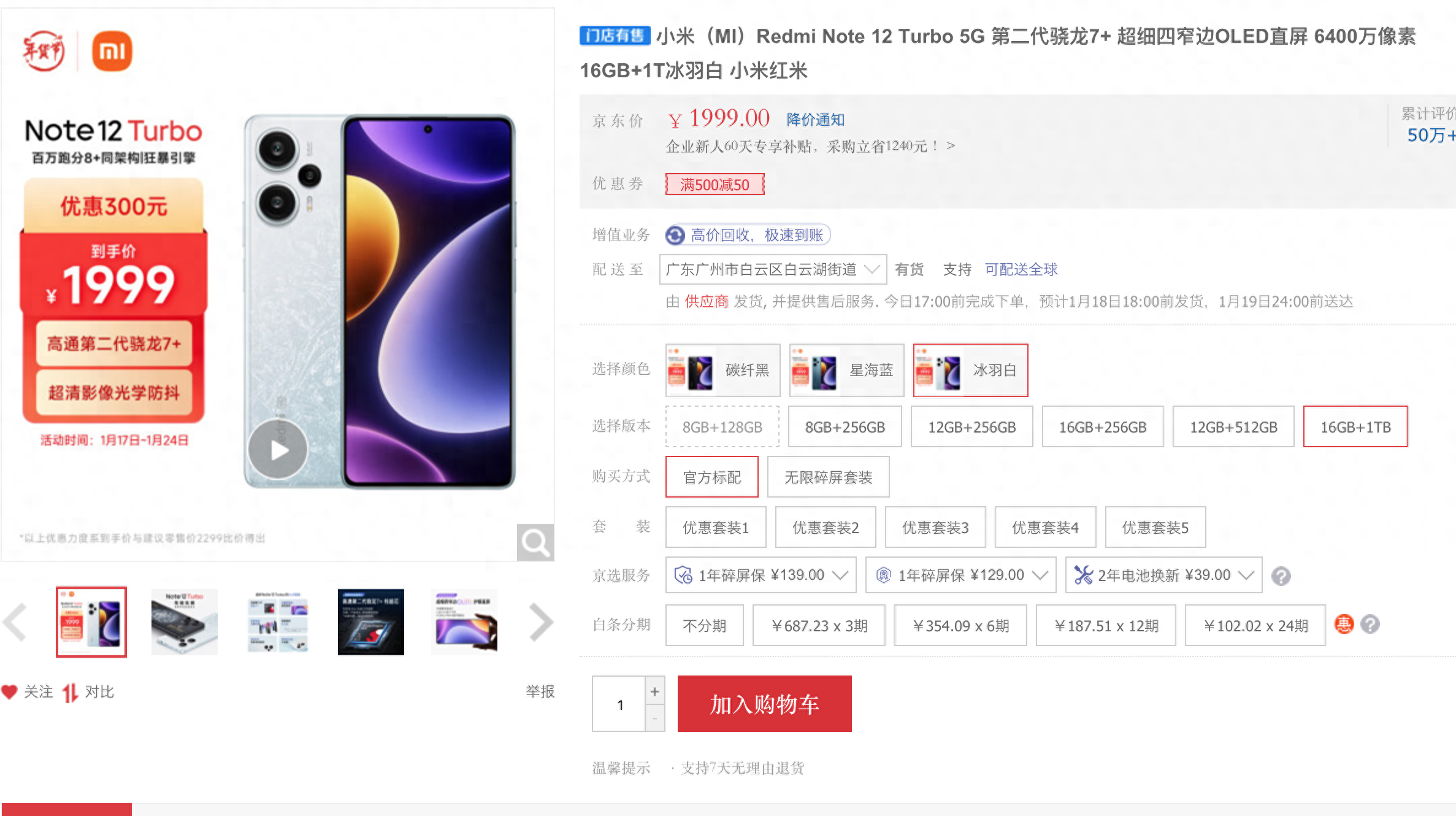Claim 满500减50 coupon
Screen dimensions: 1456x816
point(715,184)
